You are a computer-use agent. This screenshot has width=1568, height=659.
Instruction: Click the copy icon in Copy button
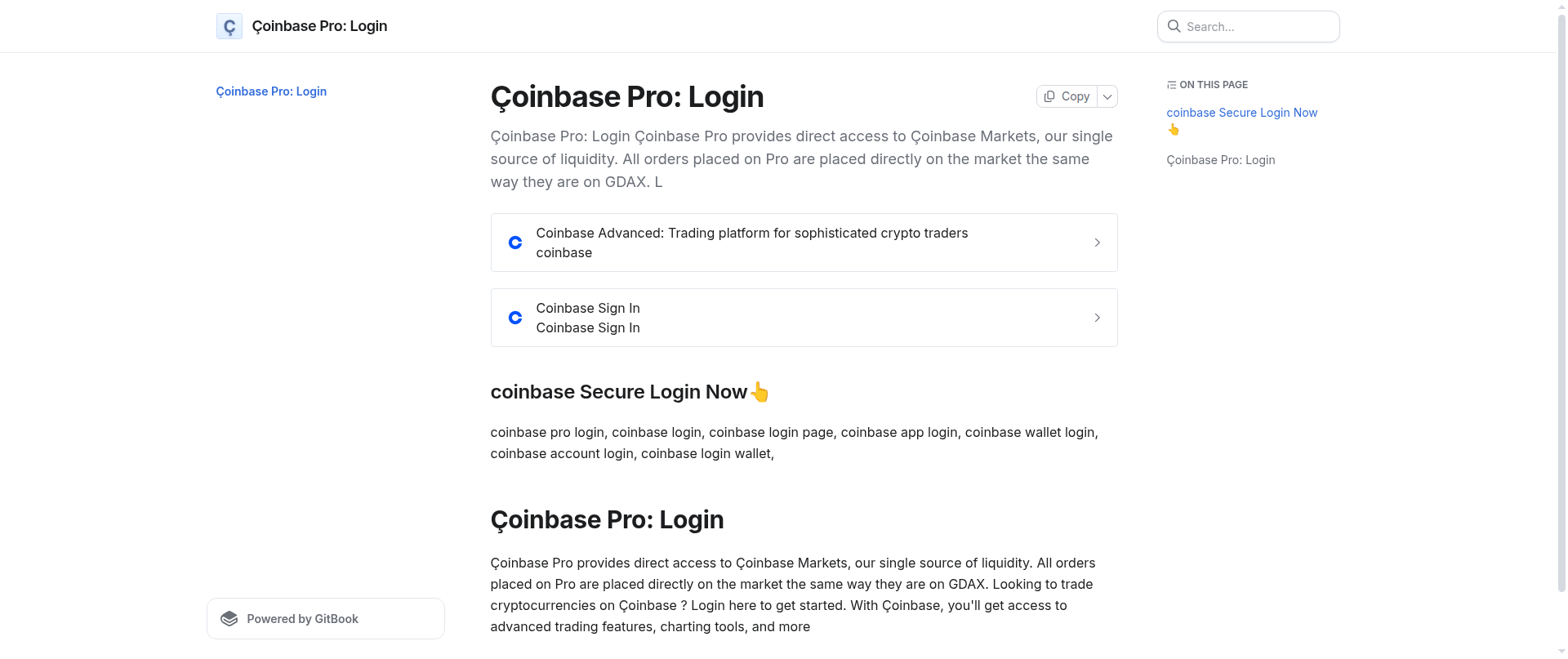tap(1049, 96)
